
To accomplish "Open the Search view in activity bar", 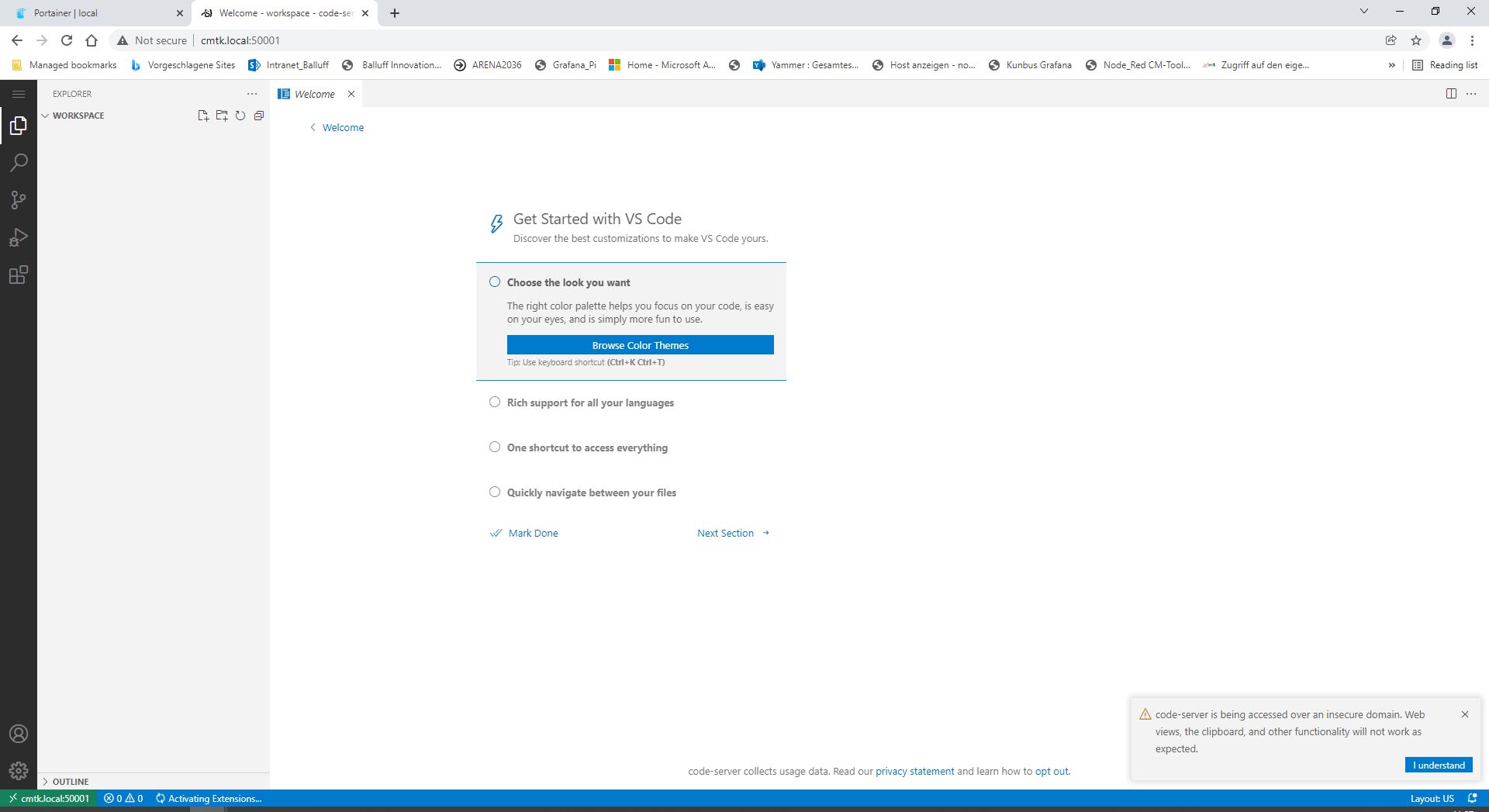I will click(x=19, y=163).
